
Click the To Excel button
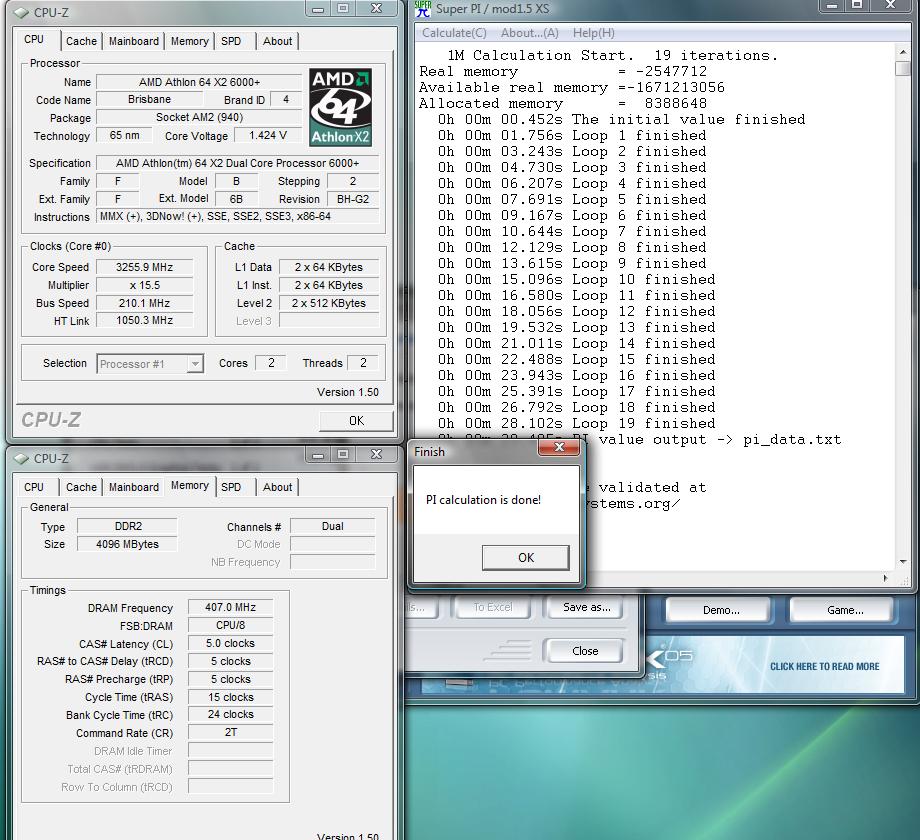tap(492, 608)
